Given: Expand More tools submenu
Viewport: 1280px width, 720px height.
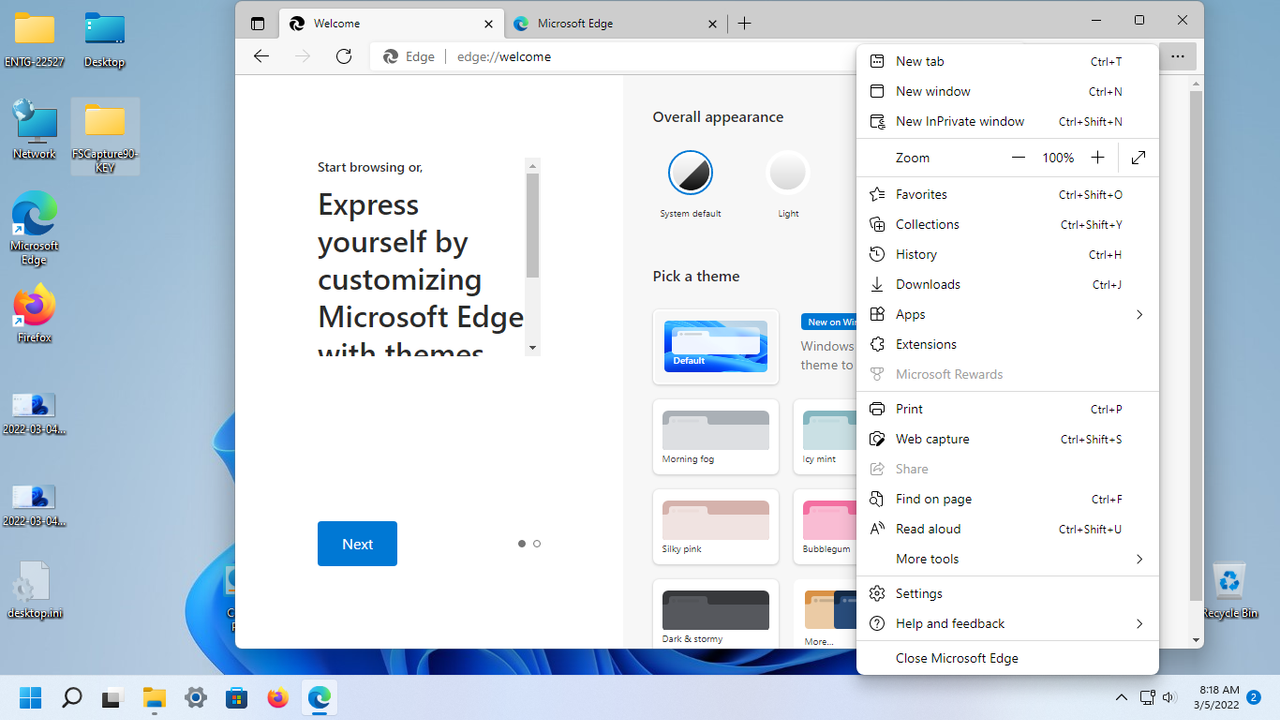Looking at the screenshot, I should pyautogui.click(x=1008, y=559).
